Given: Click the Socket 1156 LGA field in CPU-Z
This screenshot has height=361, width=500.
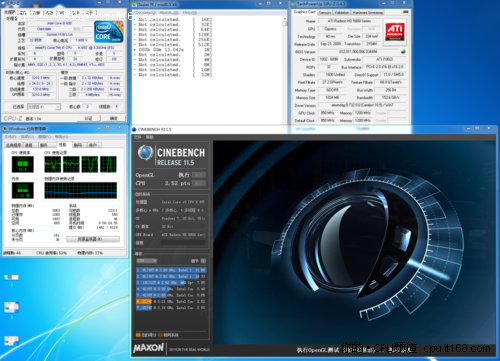Looking at the screenshot, I should point(59,34).
